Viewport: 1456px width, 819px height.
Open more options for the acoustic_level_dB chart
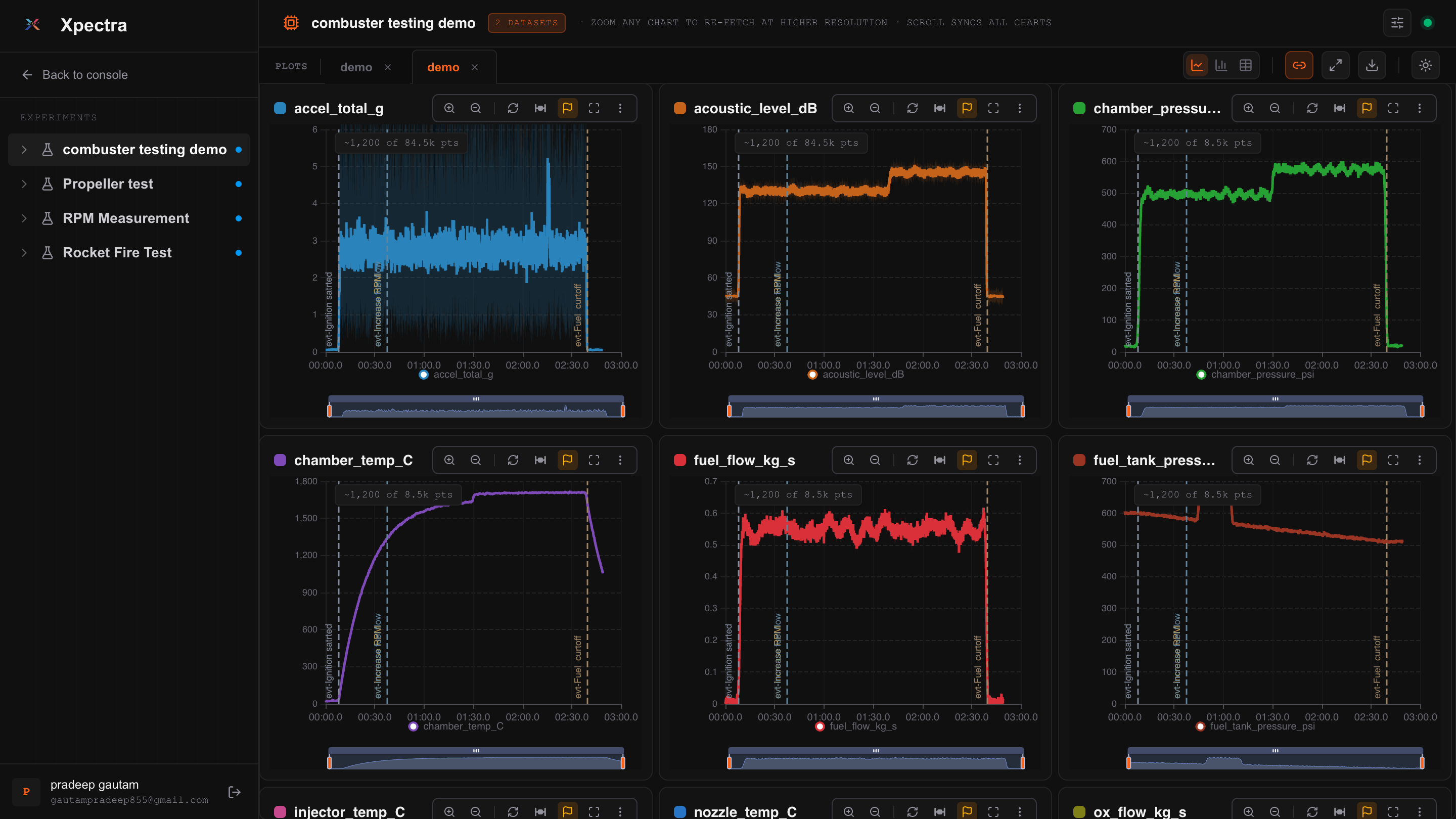point(1020,108)
